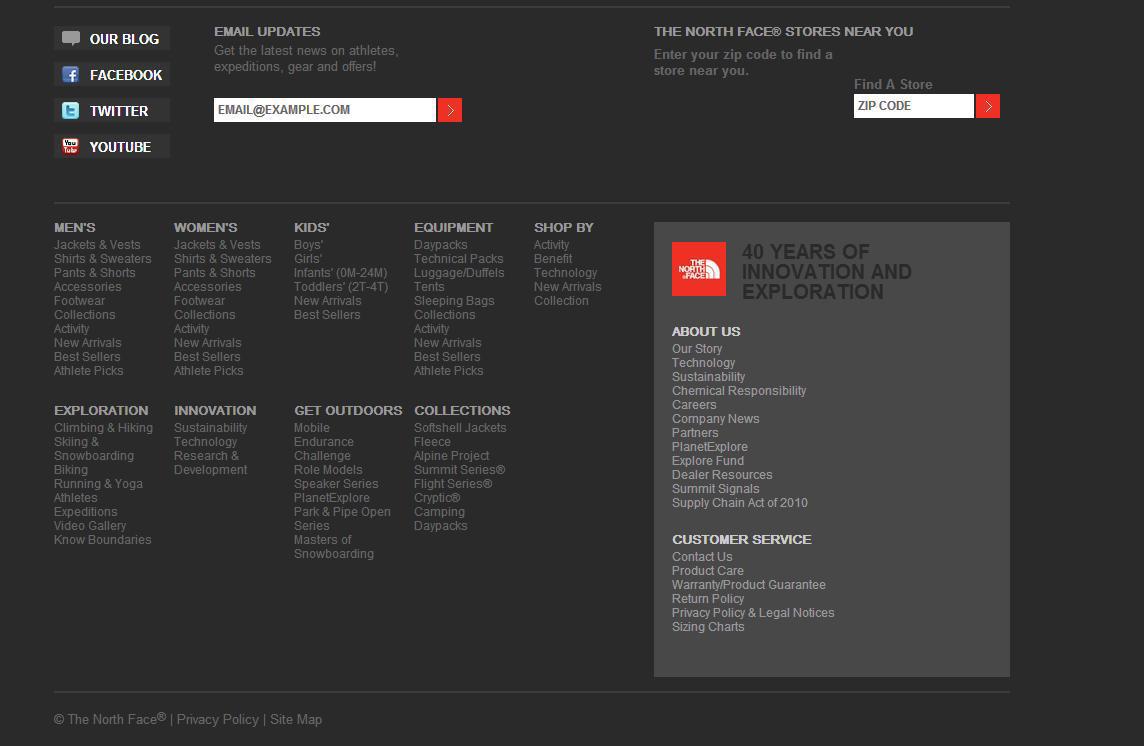
Task: Open Kids' Boys' link
Action: (x=309, y=245)
